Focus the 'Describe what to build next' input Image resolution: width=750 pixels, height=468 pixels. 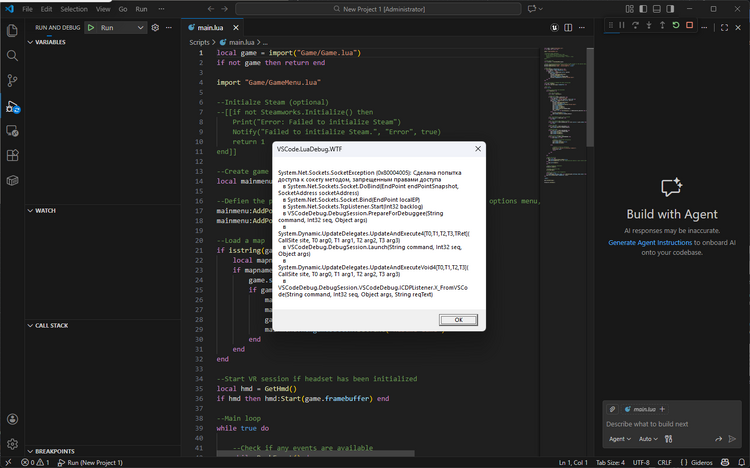672,424
